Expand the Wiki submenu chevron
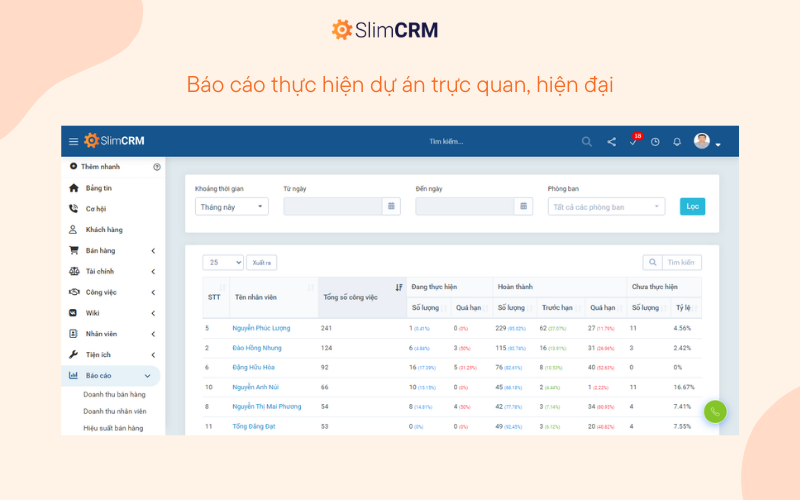Viewport: 800px width, 500px height. pos(153,313)
